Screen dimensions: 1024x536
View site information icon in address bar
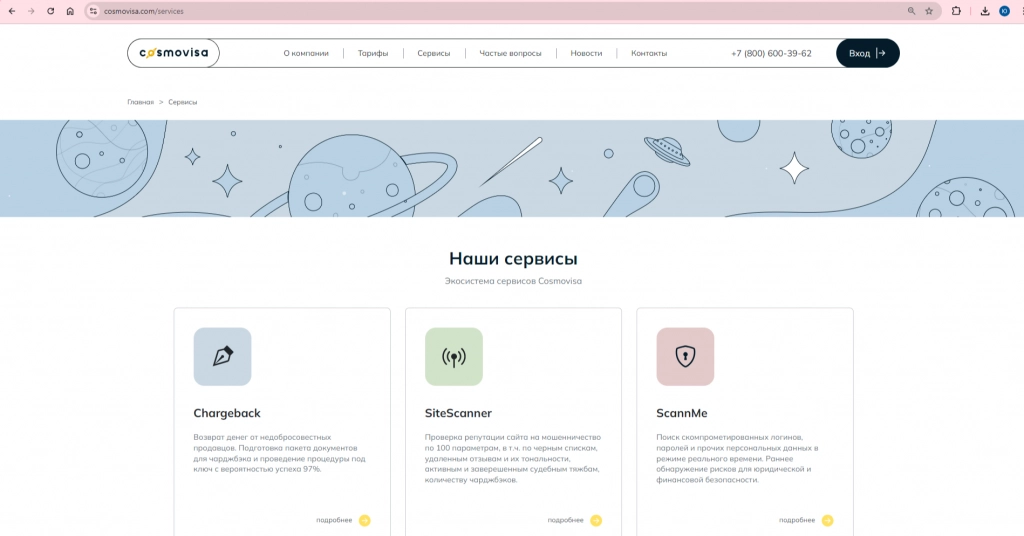(x=93, y=11)
